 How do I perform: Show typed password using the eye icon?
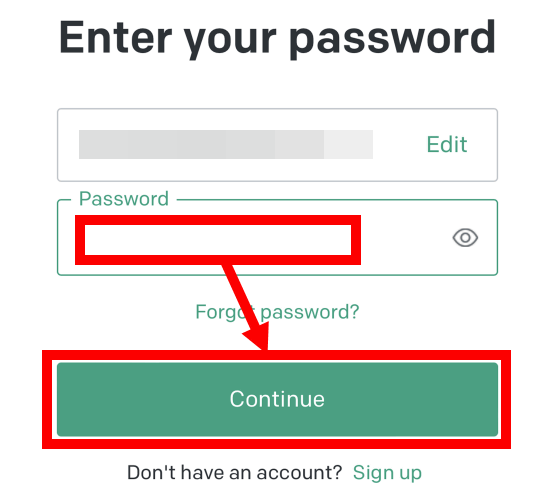[x=465, y=238]
